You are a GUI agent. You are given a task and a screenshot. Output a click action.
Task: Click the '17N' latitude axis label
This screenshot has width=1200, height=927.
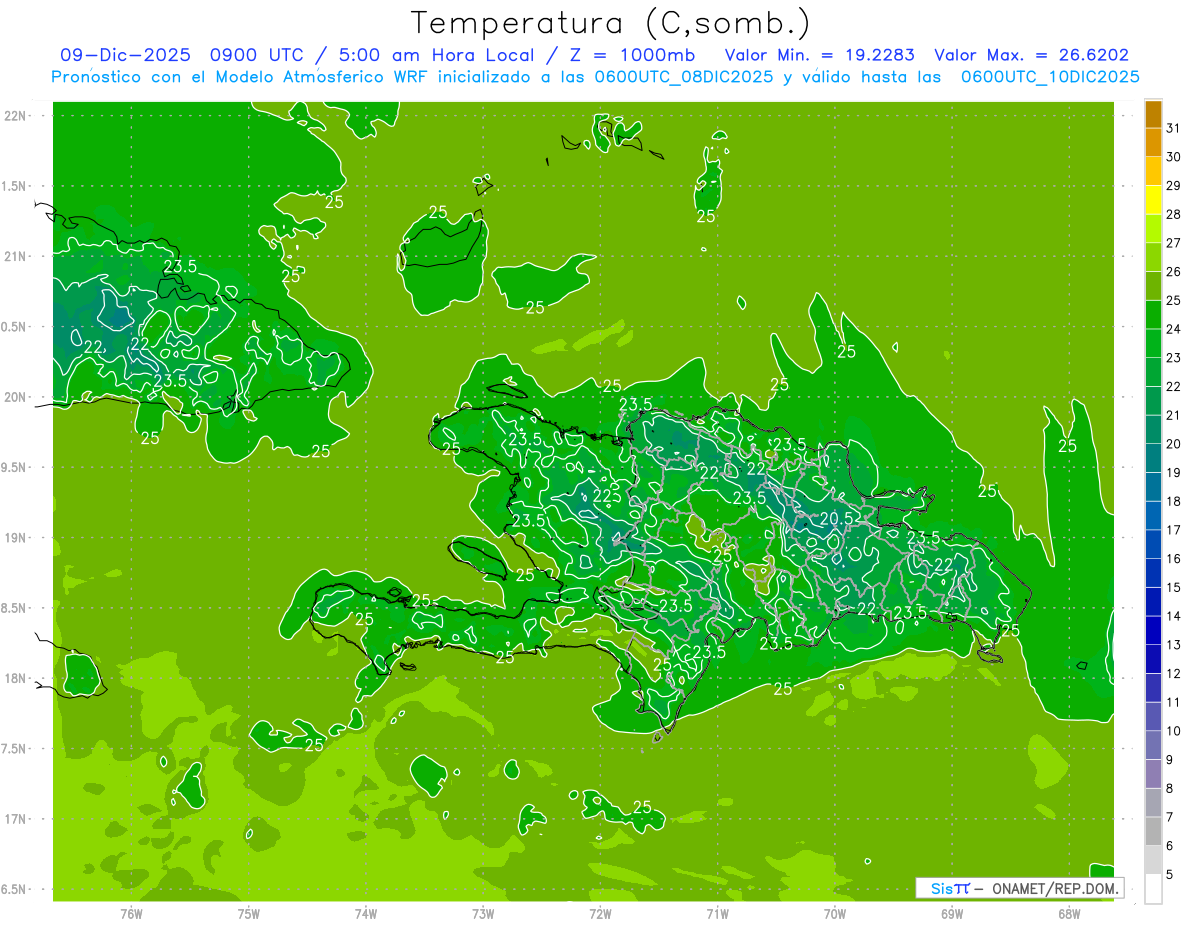pyautogui.click(x=15, y=819)
